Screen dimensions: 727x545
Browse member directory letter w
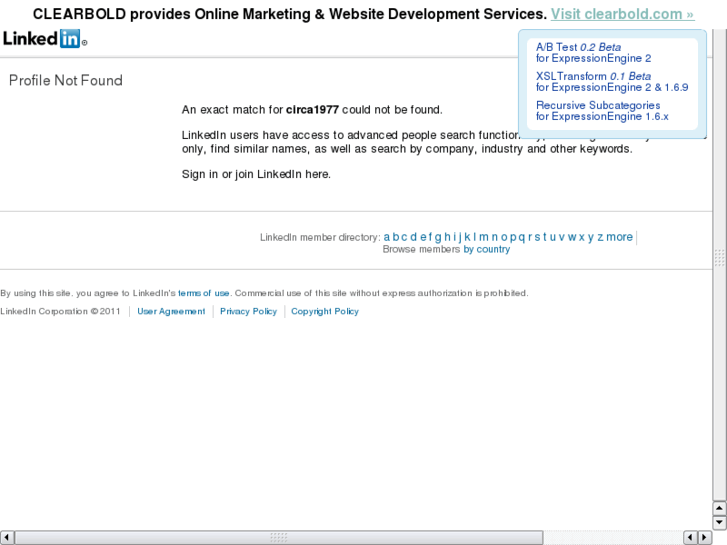point(572,237)
